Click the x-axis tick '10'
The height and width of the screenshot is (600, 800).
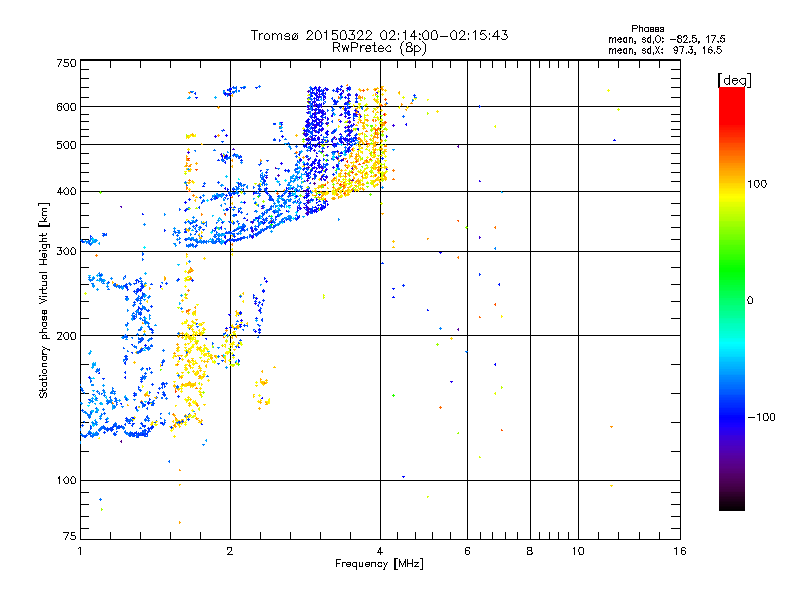(578, 551)
